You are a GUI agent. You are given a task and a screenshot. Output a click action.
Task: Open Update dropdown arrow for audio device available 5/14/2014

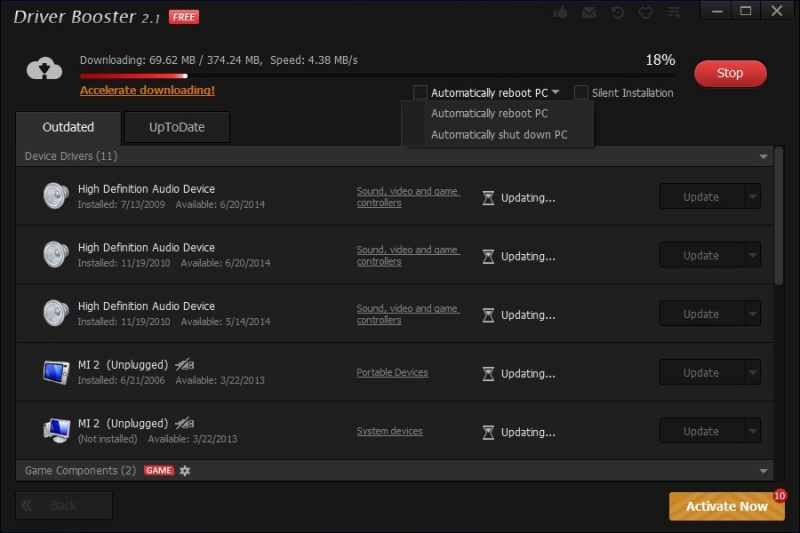tap(753, 314)
